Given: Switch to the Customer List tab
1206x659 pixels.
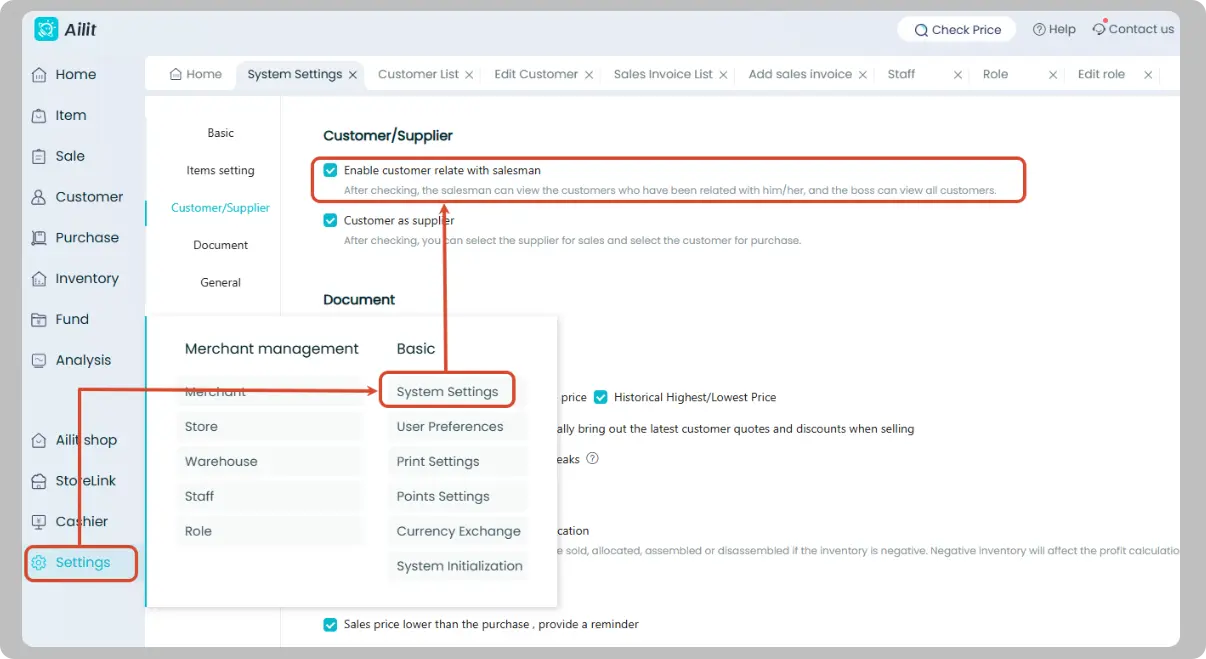Looking at the screenshot, I should 418,74.
